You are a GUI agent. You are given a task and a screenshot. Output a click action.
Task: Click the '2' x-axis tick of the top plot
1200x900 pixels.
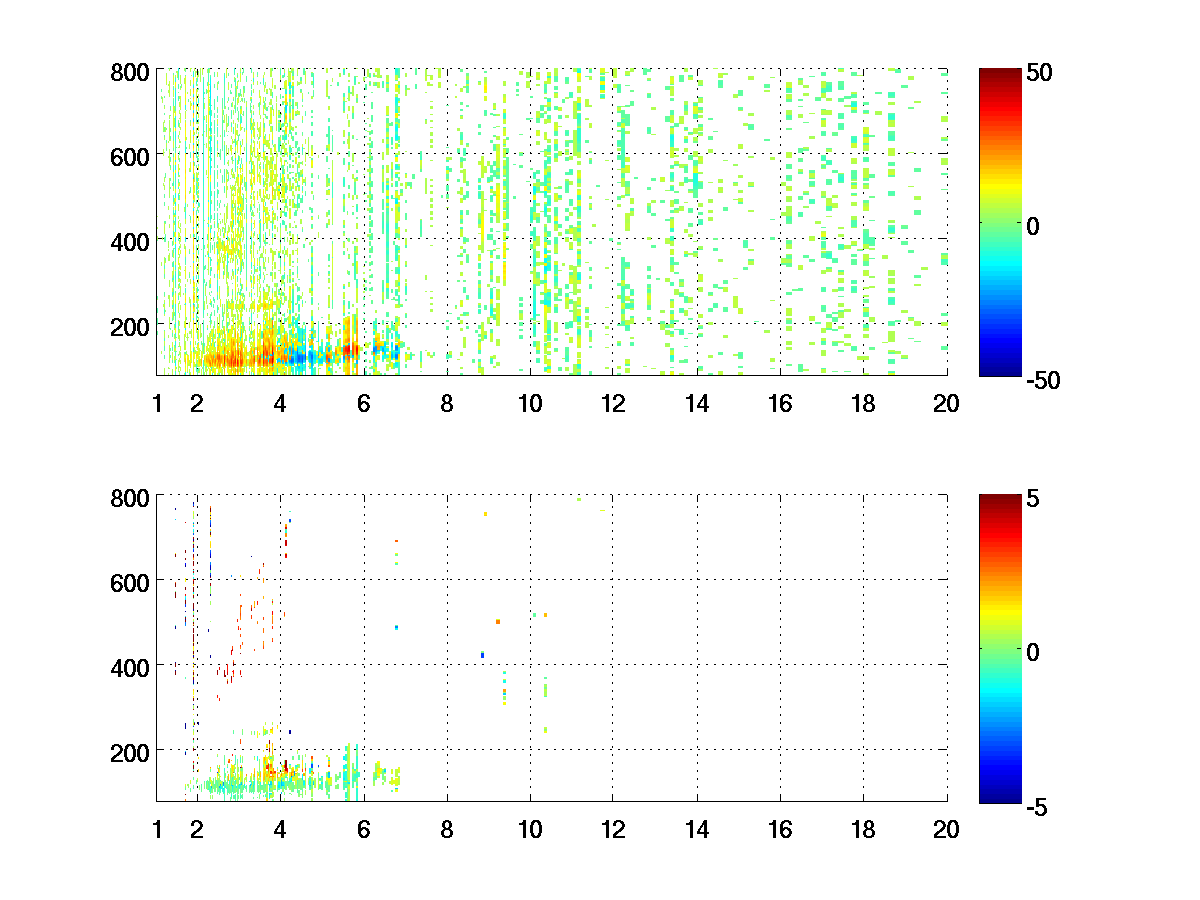coord(197,404)
